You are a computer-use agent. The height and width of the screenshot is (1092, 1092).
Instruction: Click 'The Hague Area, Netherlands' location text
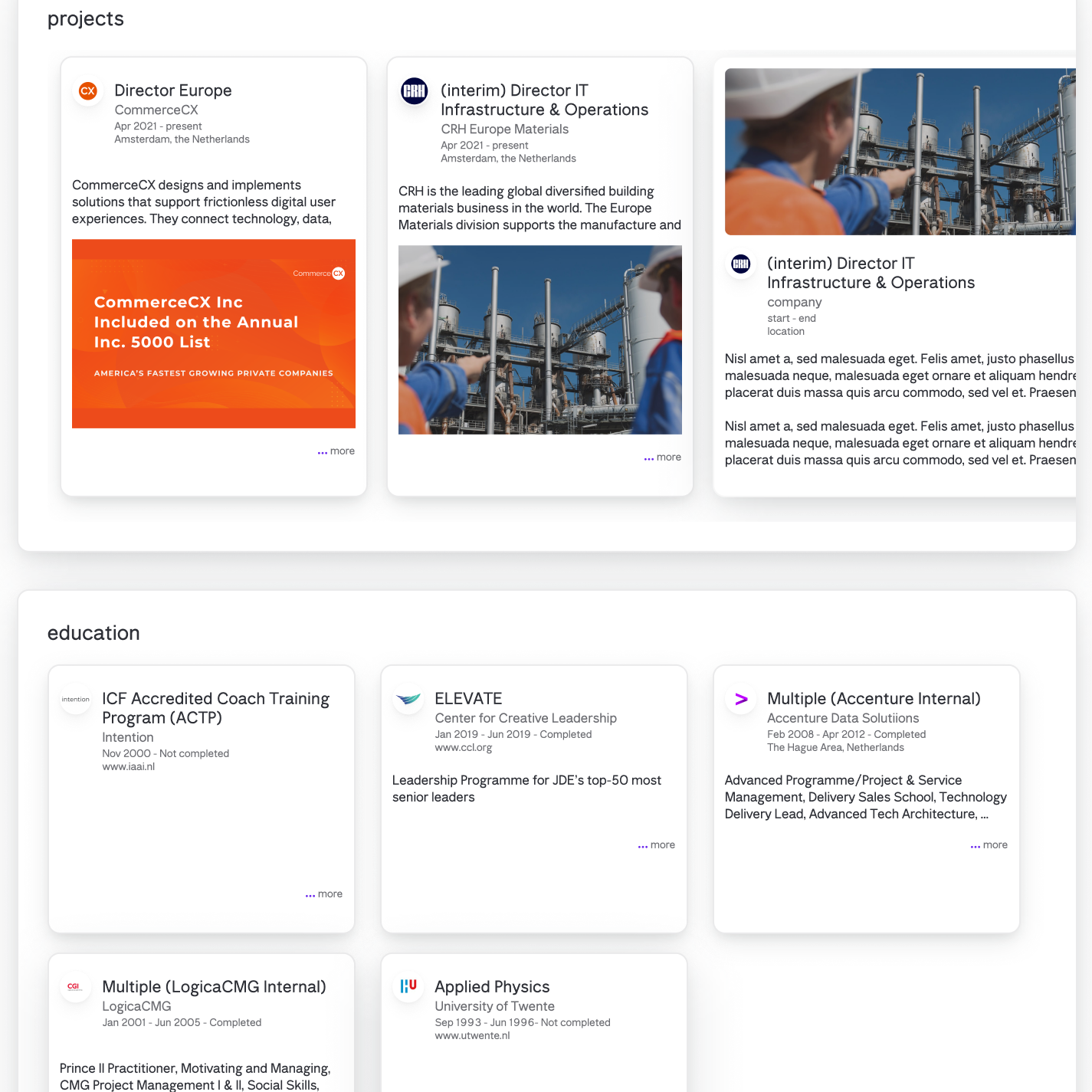click(x=835, y=748)
